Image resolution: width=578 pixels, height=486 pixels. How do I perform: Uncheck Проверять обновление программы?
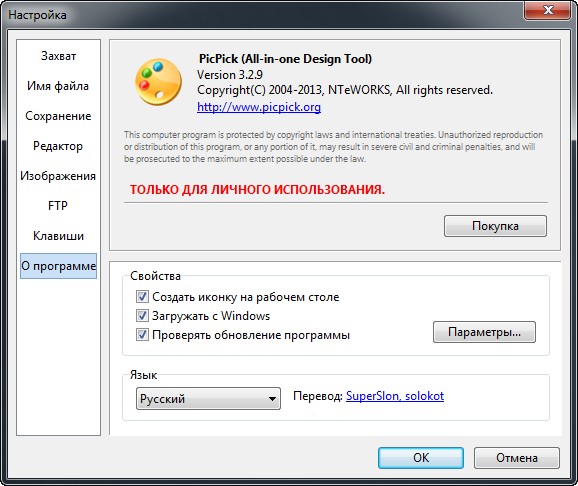click(142, 335)
